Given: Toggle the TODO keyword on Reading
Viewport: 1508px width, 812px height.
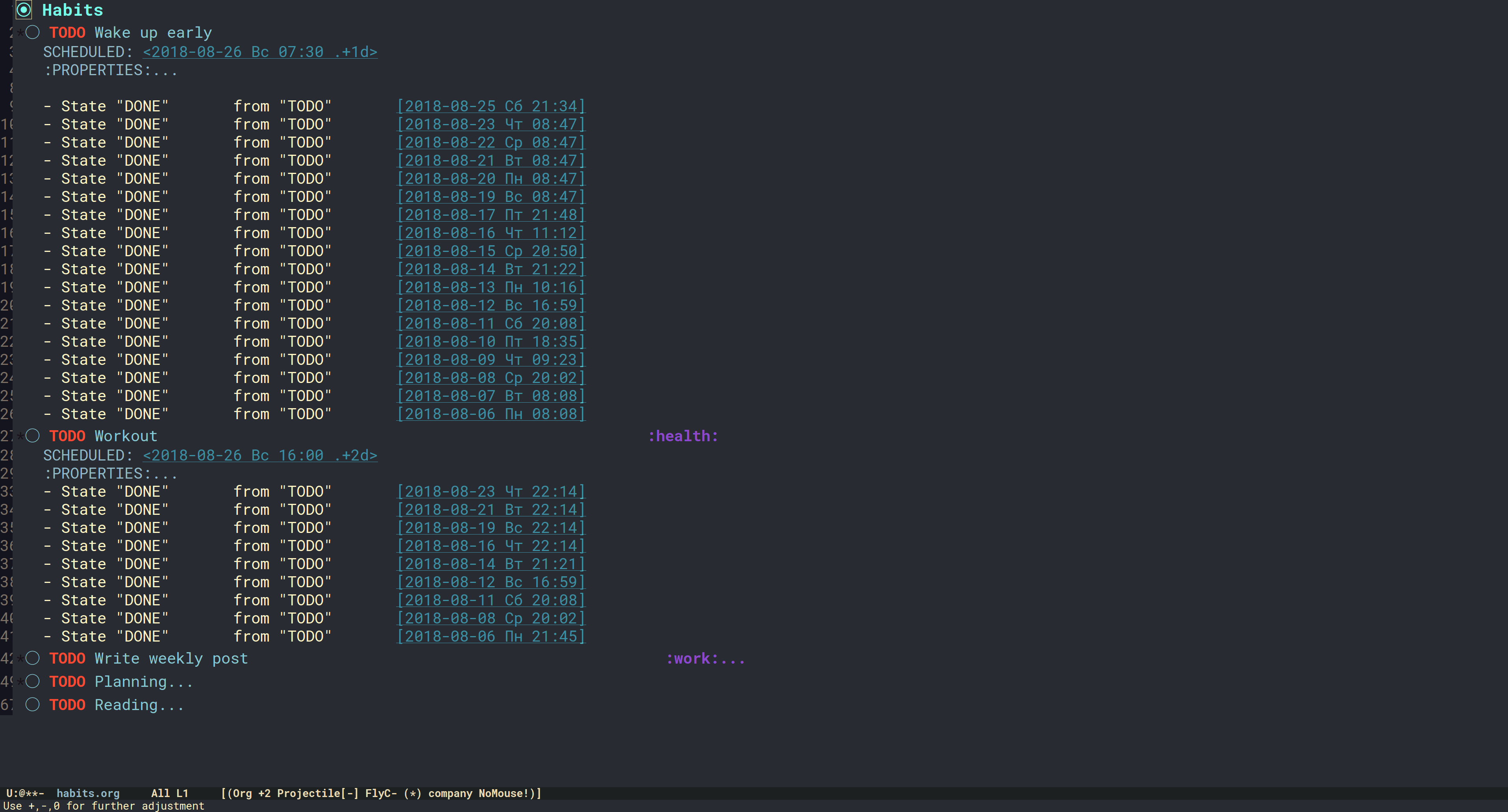Looking at the screenshot, I should (x=67, y=705).
